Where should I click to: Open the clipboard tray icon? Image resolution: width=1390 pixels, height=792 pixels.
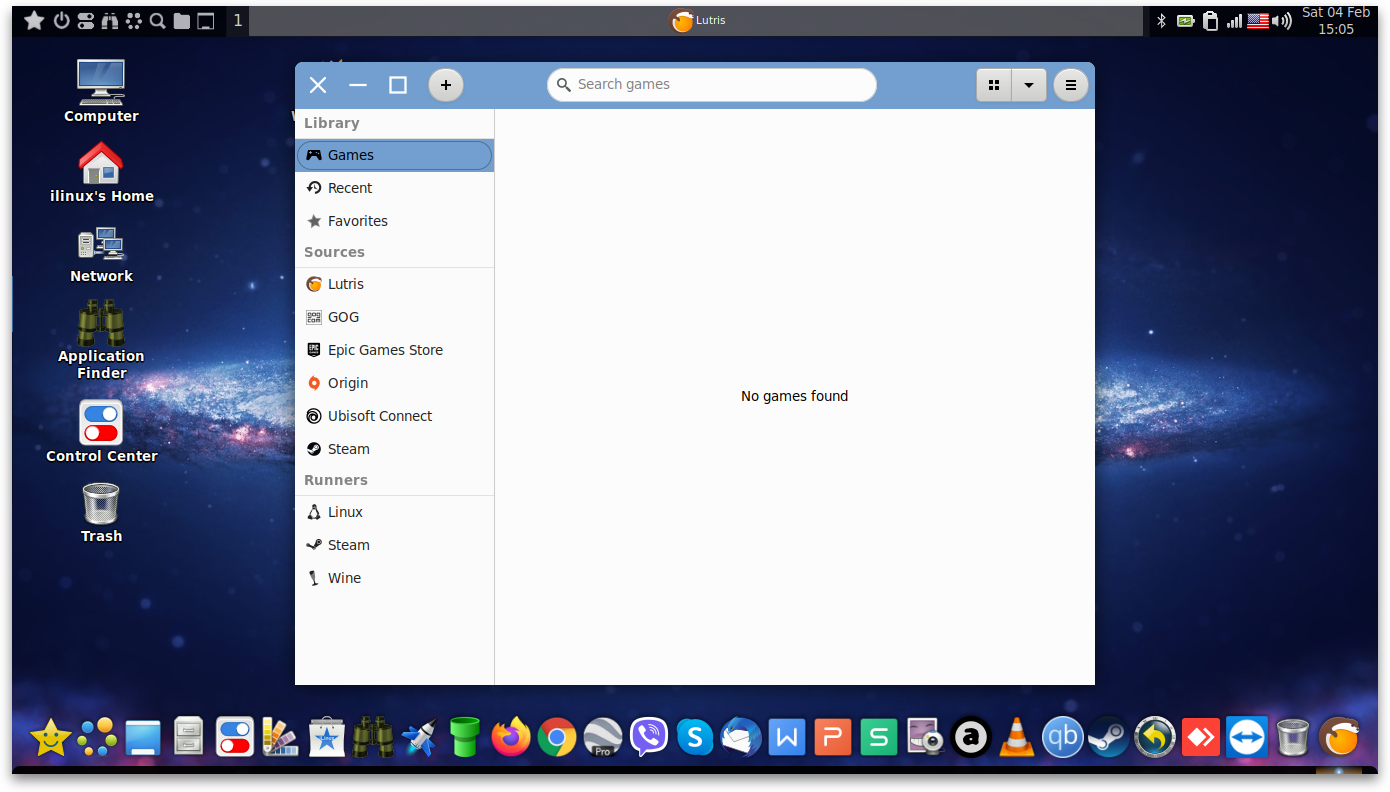pyautogui.click(x=1211, y=20)
